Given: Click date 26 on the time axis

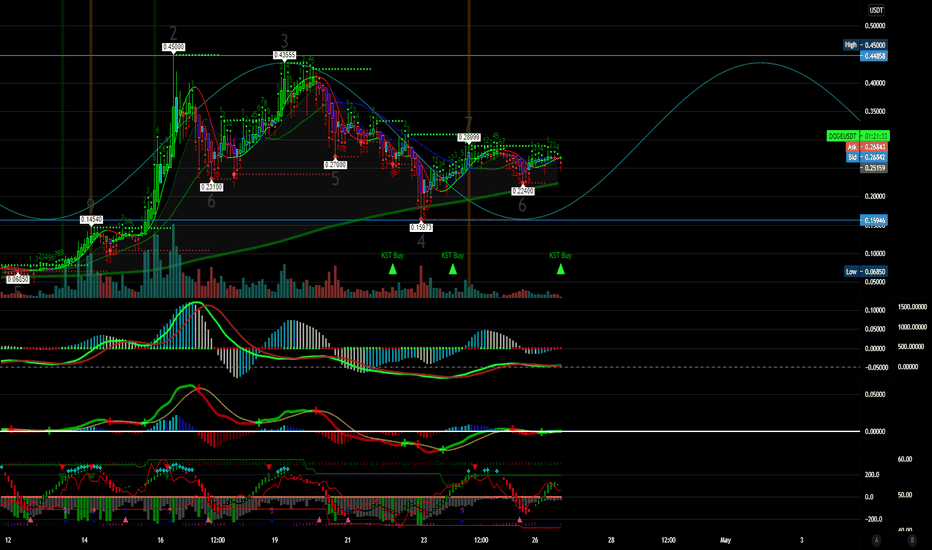Looking at the screenshot, I should [535, 540].
